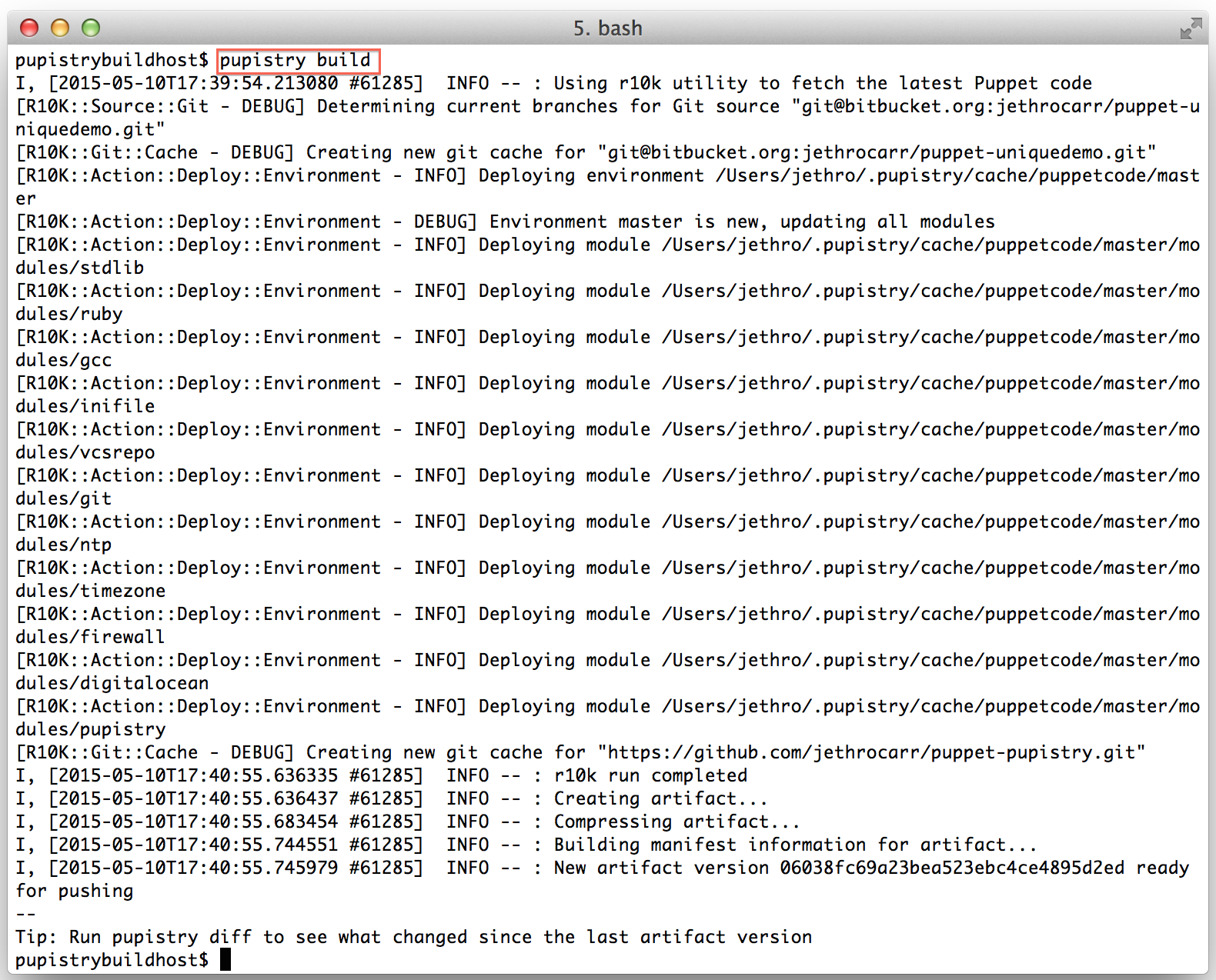Click the yellow minimize window button
This screenshot has height=980, width=1216.
(60, 28)
